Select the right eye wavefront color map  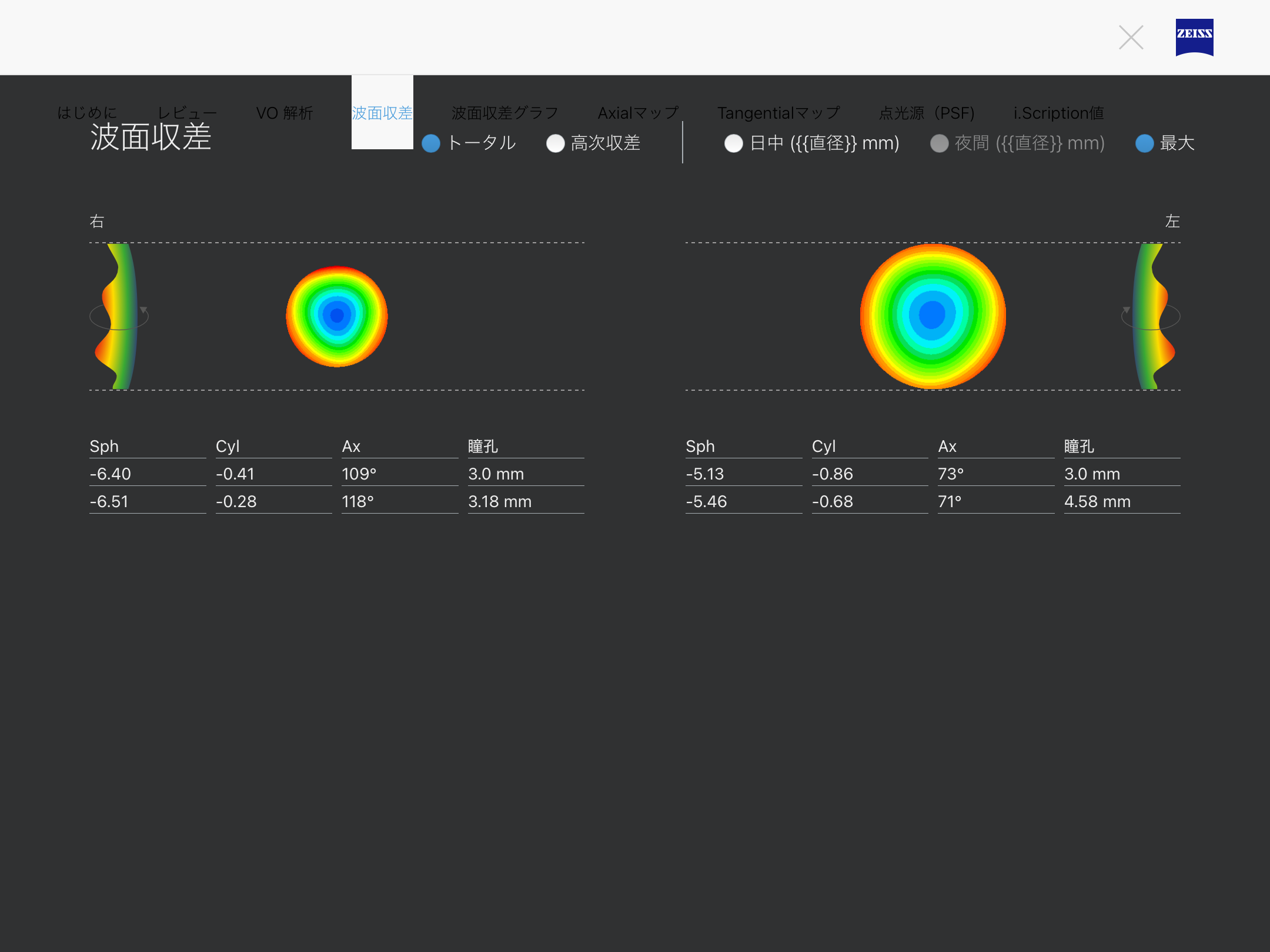pyautogui.click(x=337, y=316)
